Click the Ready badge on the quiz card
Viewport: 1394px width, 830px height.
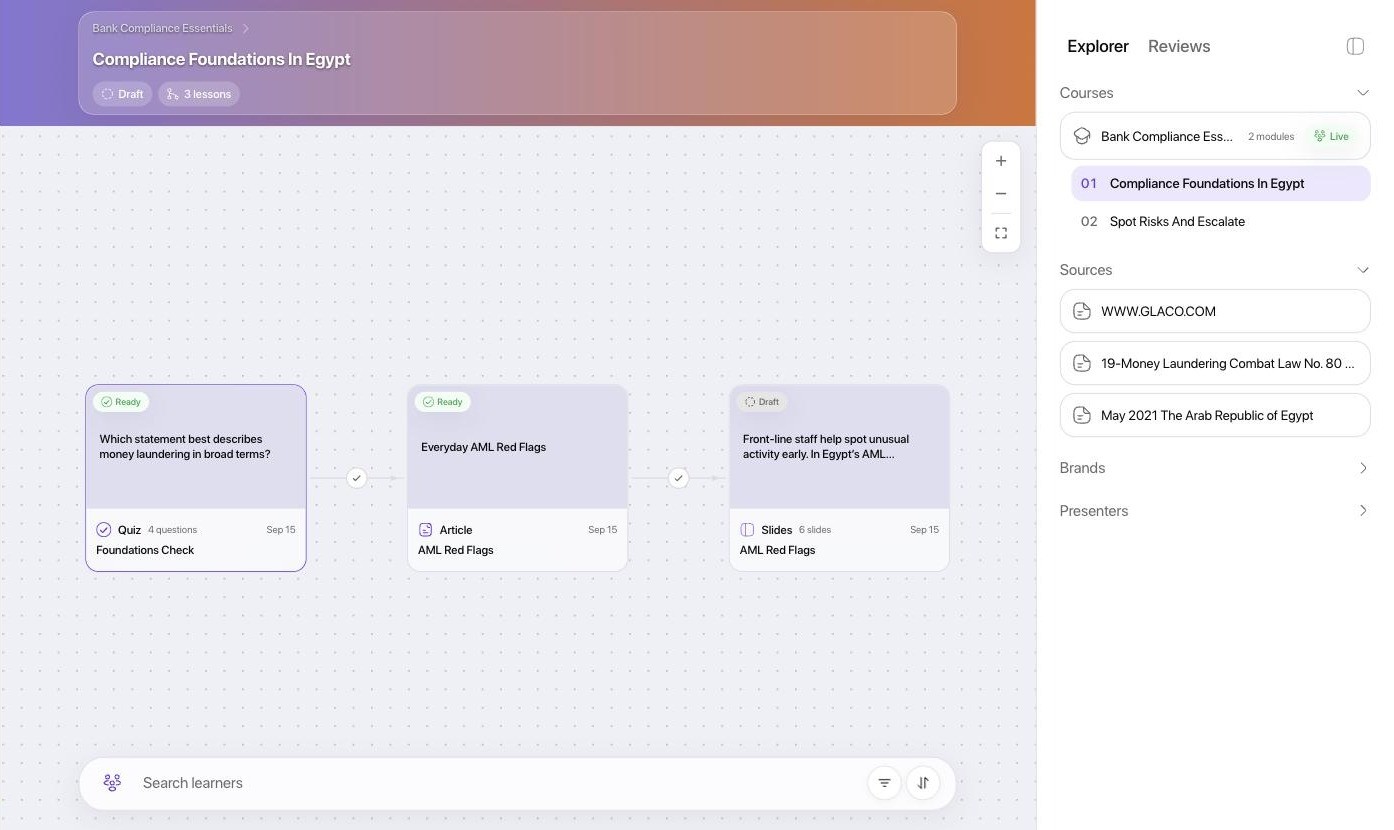pyautogui.click(x=121, y=402)
